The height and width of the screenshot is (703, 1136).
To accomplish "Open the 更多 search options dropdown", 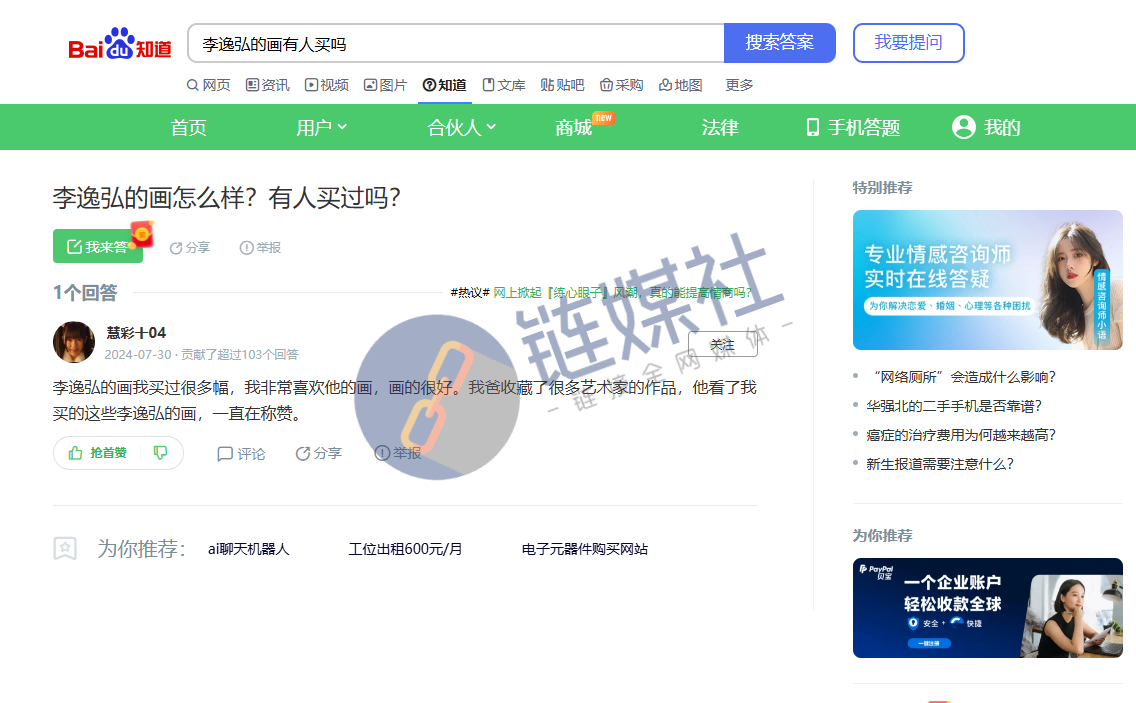I will 738,85.
